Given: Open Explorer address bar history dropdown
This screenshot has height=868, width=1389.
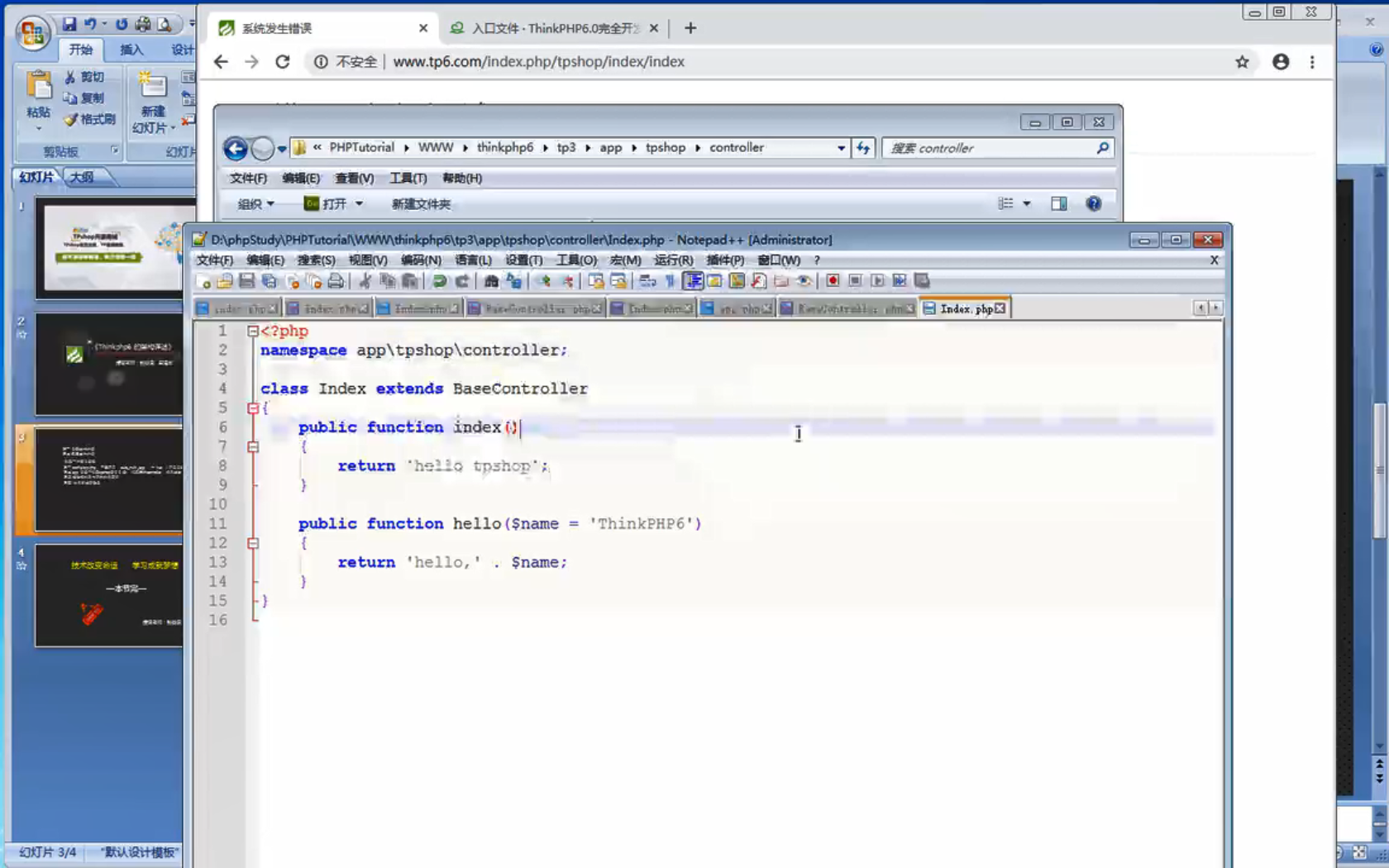Looking at the screenshot, I should pos(841,148).
